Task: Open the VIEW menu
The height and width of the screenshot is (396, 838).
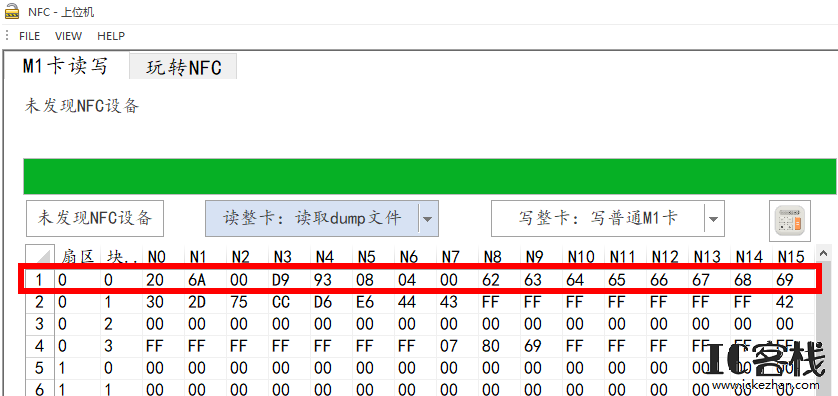Action: click(68, 36)
